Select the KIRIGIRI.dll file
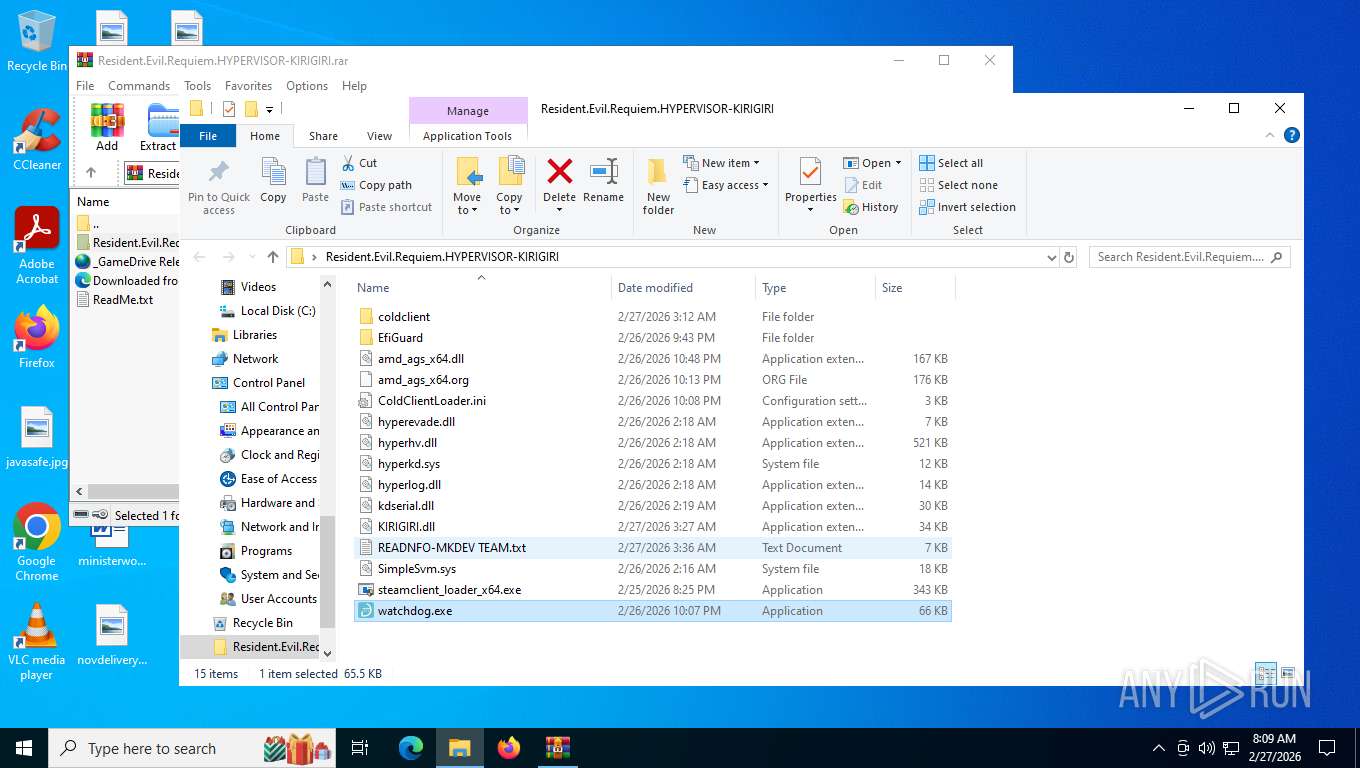 point(652,527)
